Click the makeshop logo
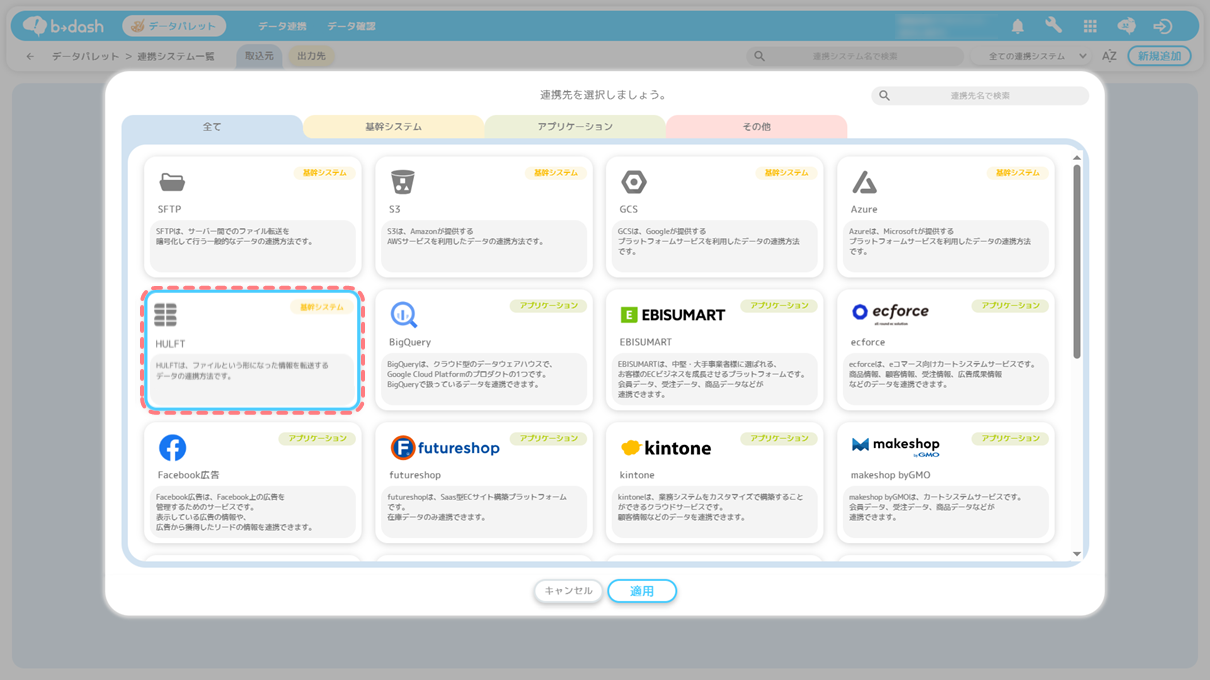This screenshot has height=680, width=1210. click(x=896, y=446)
